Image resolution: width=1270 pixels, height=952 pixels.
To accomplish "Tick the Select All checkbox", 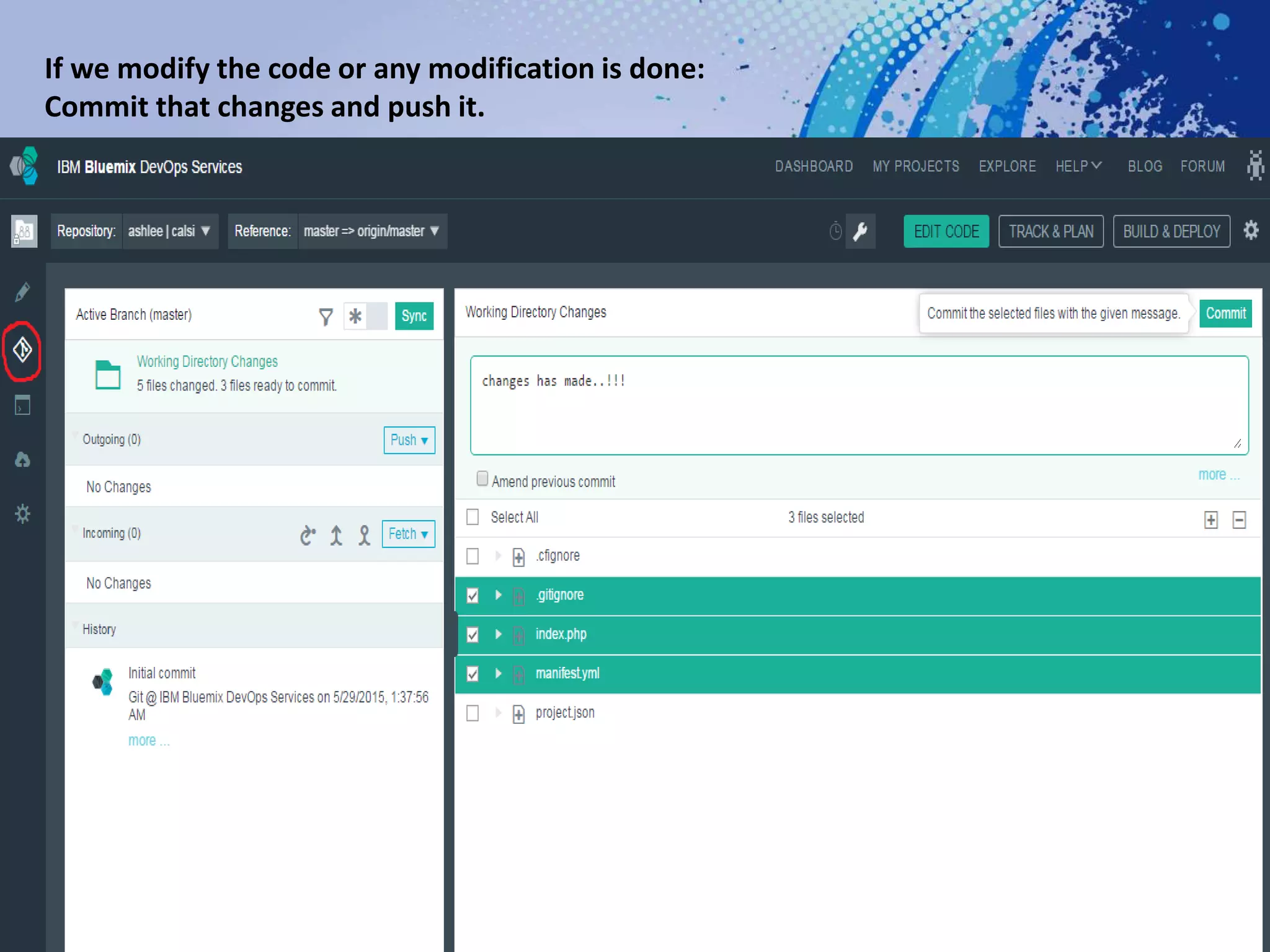I will pos(473,517).
